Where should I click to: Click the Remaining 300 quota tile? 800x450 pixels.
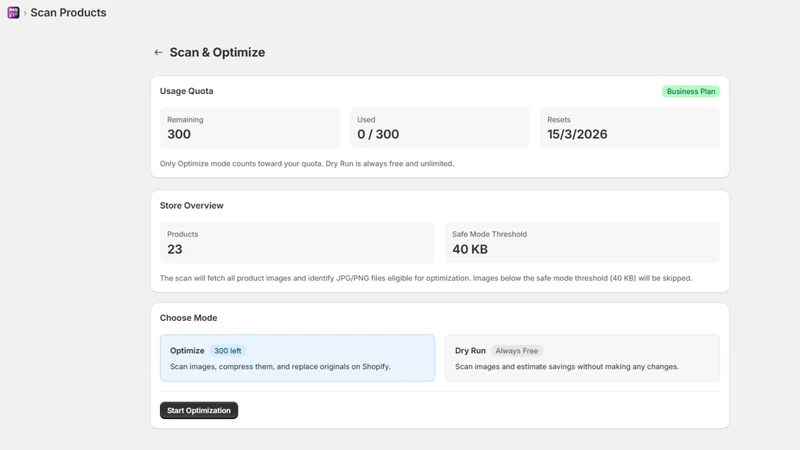[250, 128]
